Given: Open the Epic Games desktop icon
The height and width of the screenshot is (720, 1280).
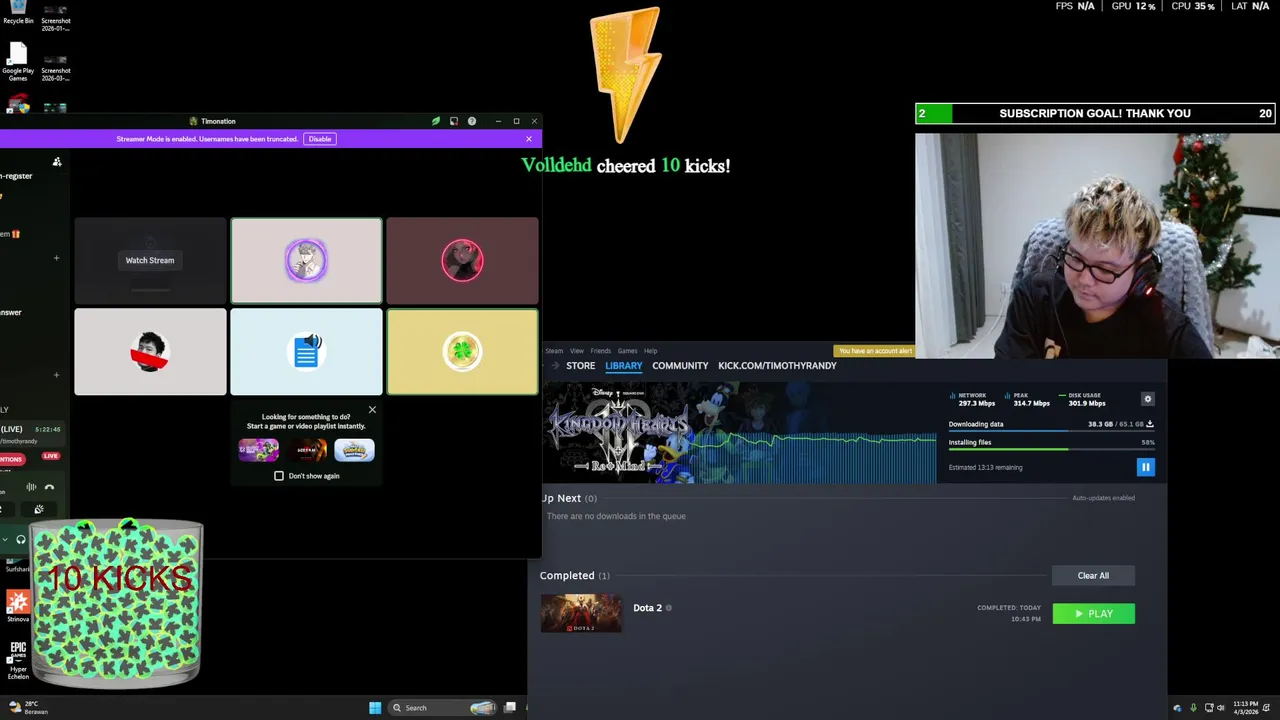Looking at the screenshot, I should coord(18,659).
